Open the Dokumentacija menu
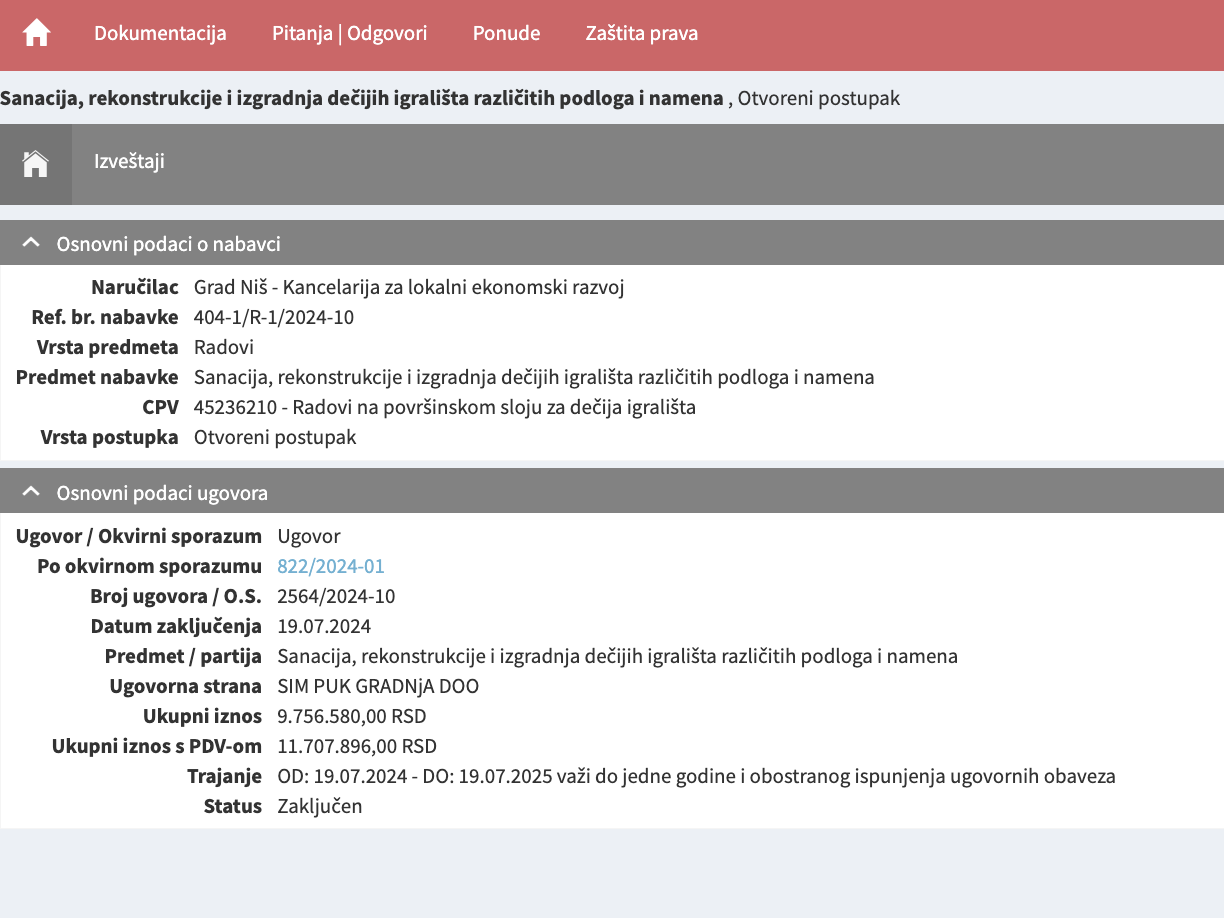Screen dimensions: 1224x918 [x=160, y=33]
